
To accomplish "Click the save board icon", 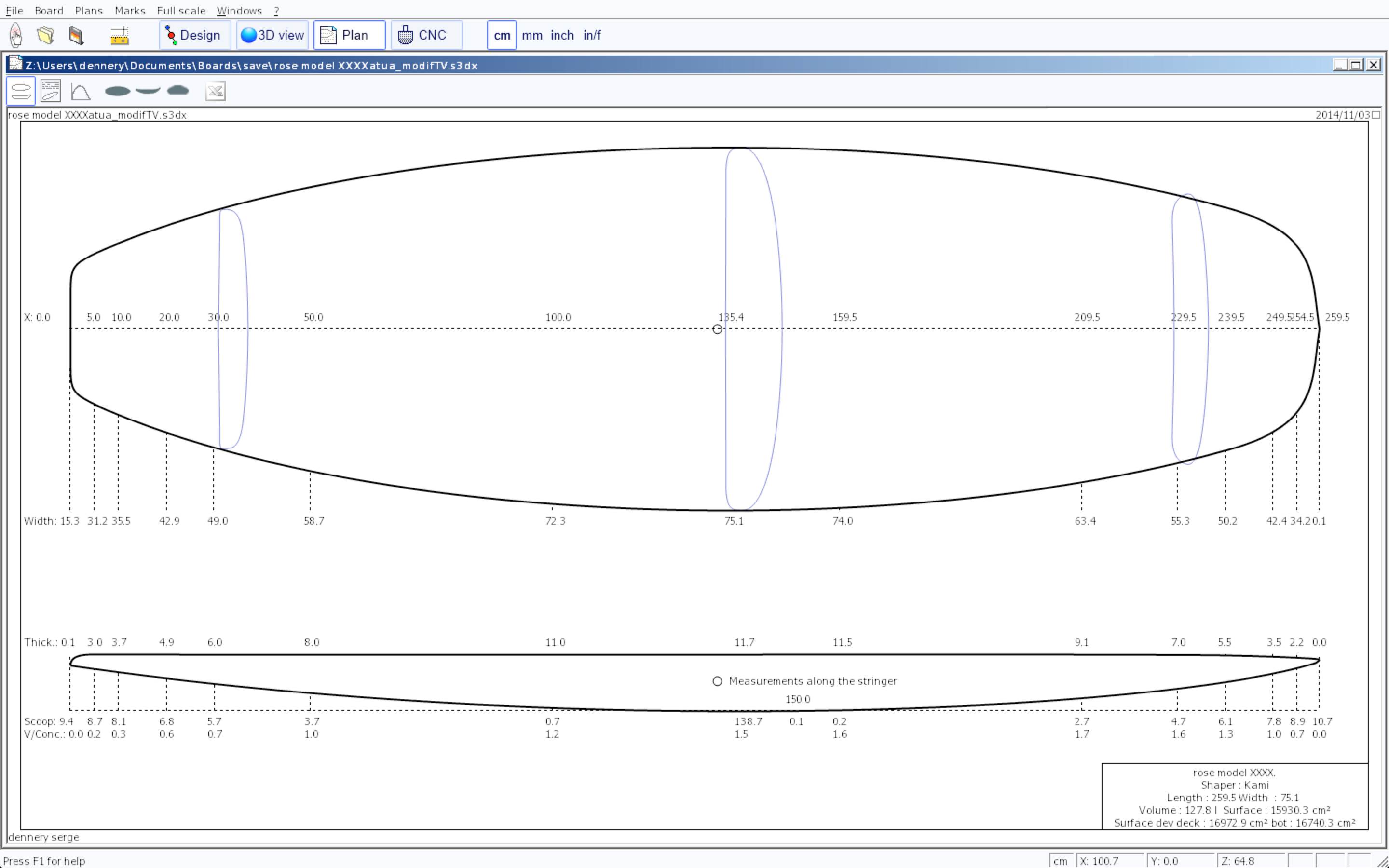I will click(x=76, y=35).
